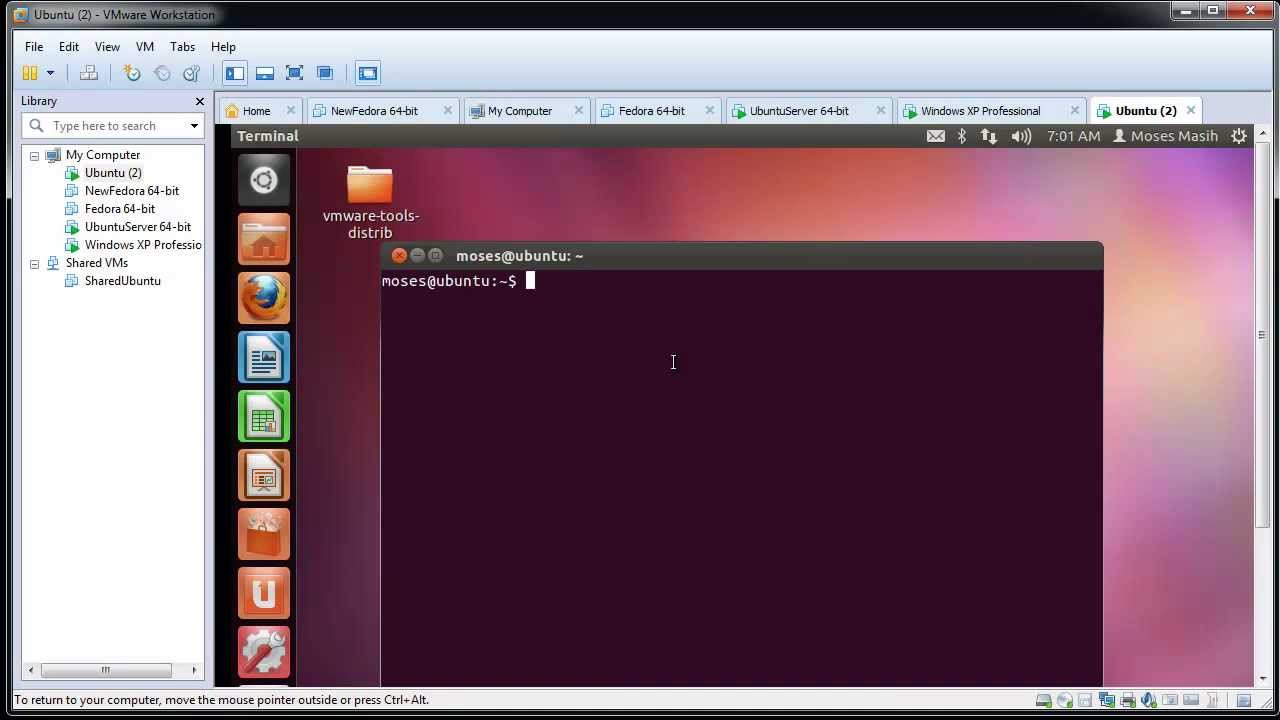
Task: Launch LibreOffice Writer from the launcher
Action: (x=264, y=357)
